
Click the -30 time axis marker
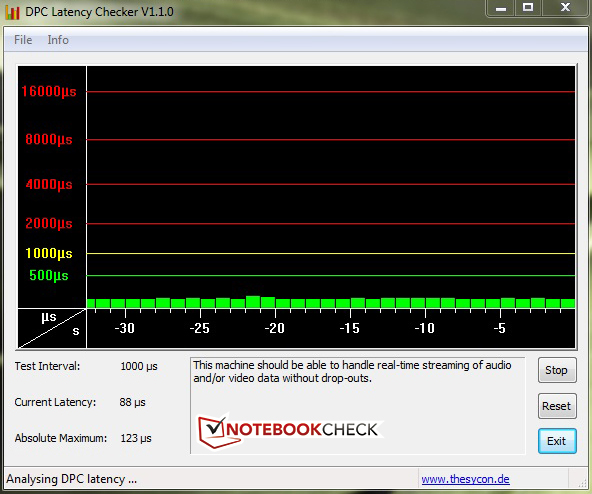(125, 328)
